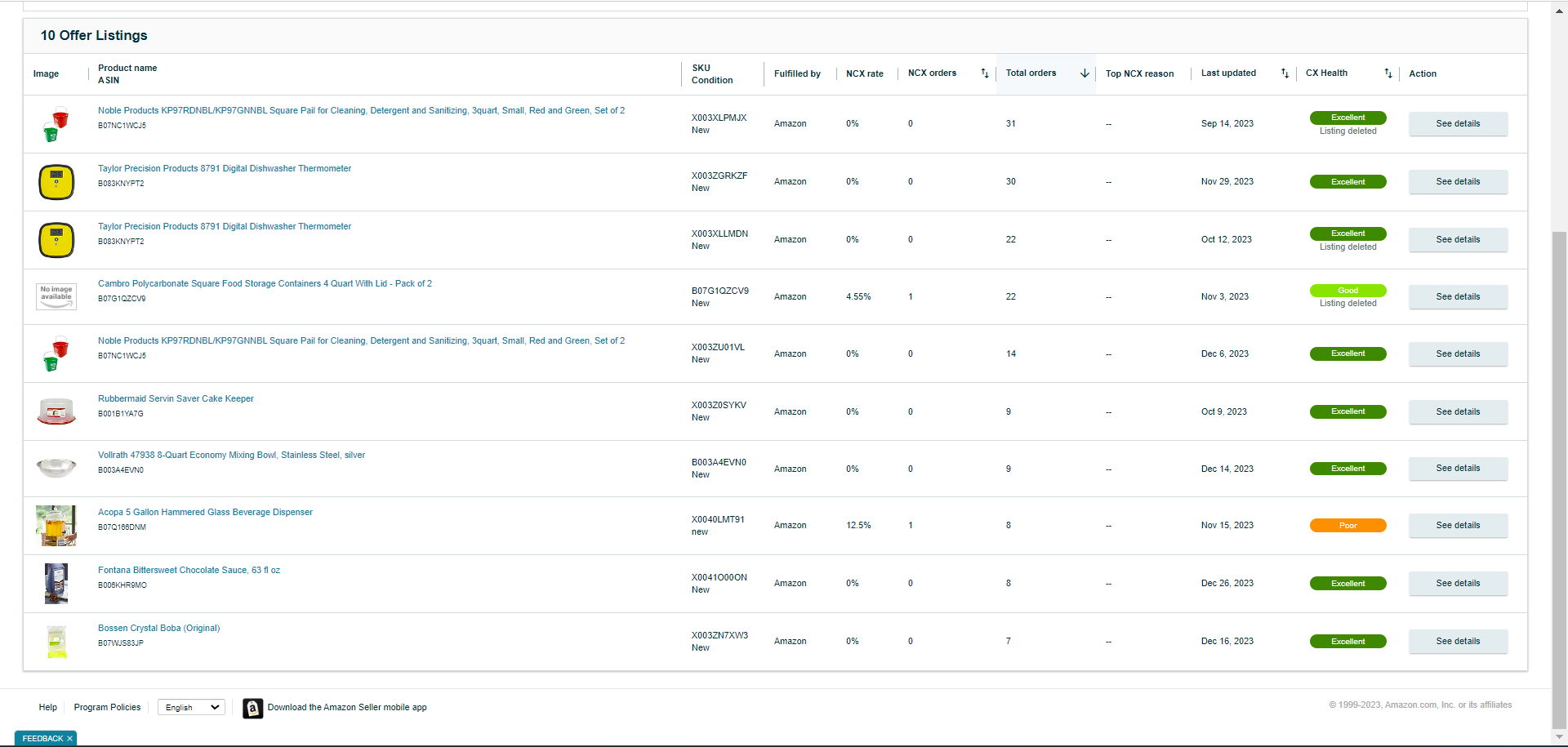Click the Good CX Health badge for Cambro
The height and width of the screenshot is (747, 1568).
click(x=1347, y=291)
